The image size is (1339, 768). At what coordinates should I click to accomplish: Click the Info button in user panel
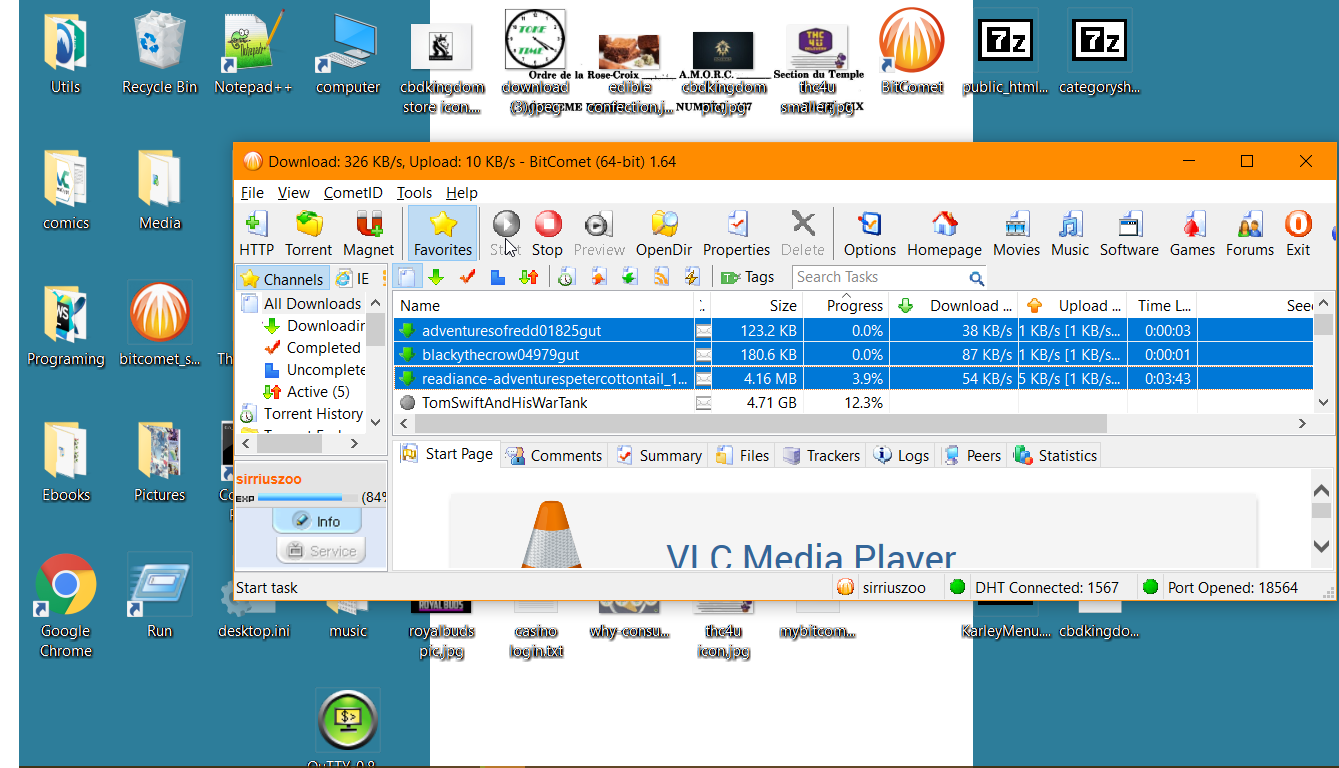(x=319, y=521)
